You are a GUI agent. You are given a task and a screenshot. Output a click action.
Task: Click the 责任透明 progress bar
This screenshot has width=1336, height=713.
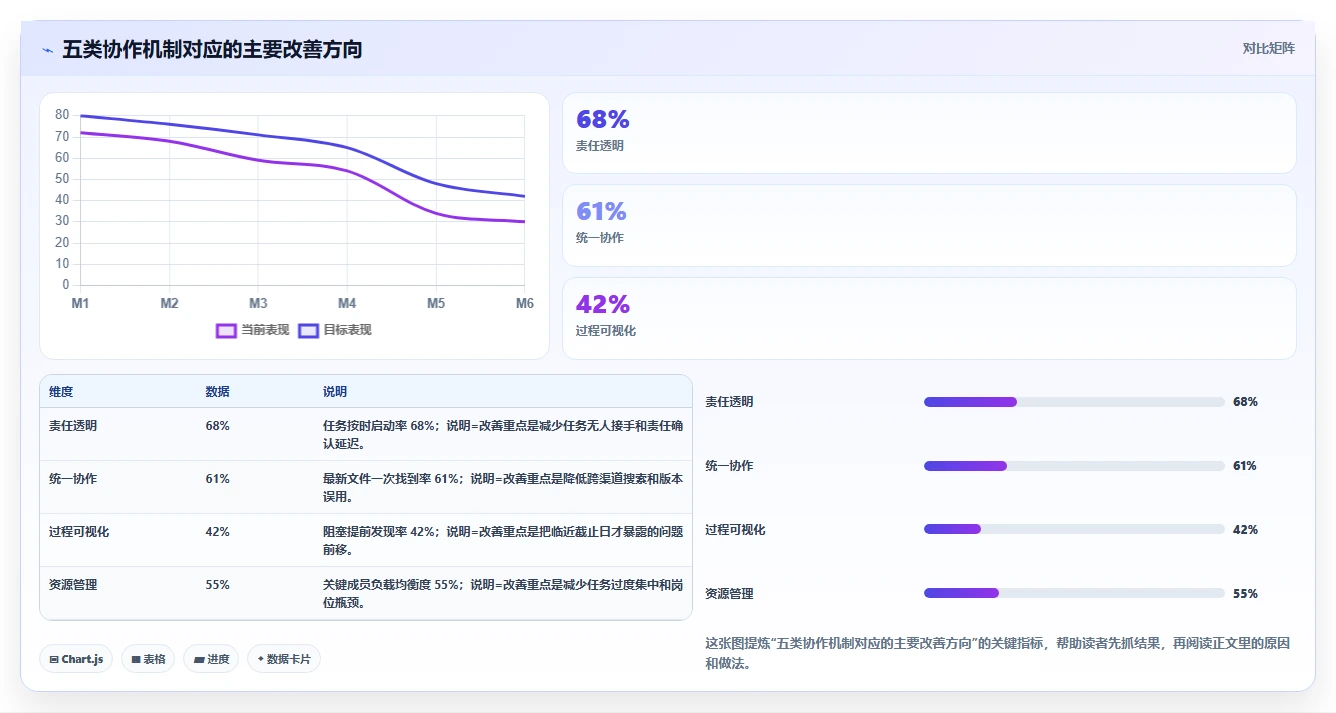pyautogui.click(x=1074, y=402)
